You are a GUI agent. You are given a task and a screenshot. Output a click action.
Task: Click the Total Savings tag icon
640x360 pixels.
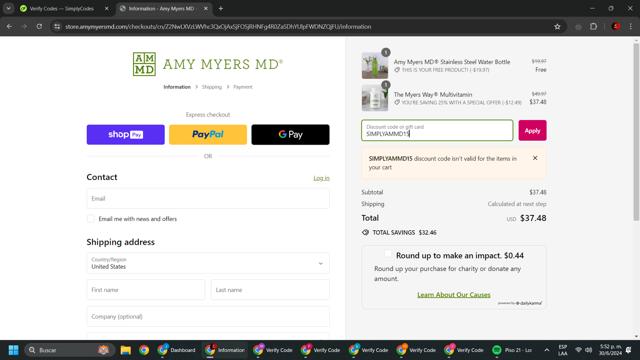tap(365, 233)
